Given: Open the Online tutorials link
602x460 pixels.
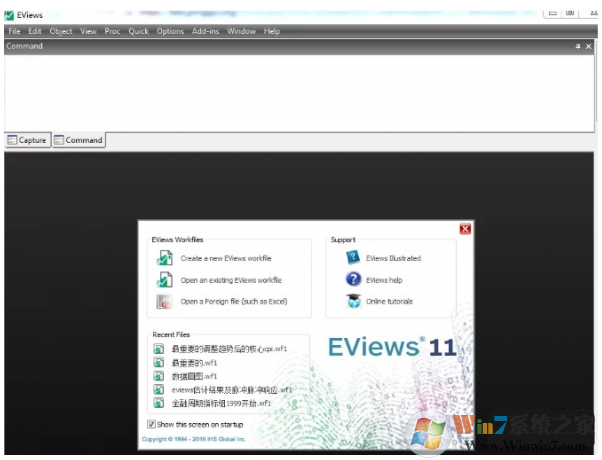Looking at the screenshot, I should [x=389, y=301].
